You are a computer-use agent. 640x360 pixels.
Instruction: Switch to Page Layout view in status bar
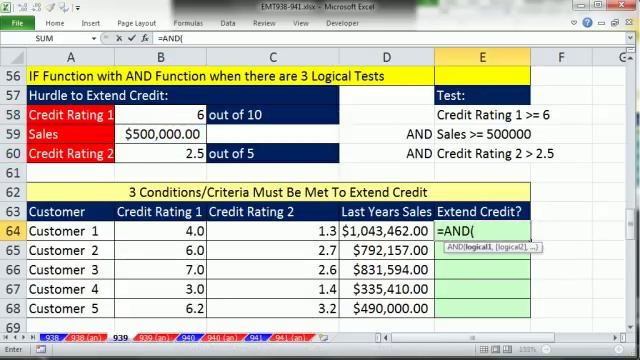tap(496, 349)
